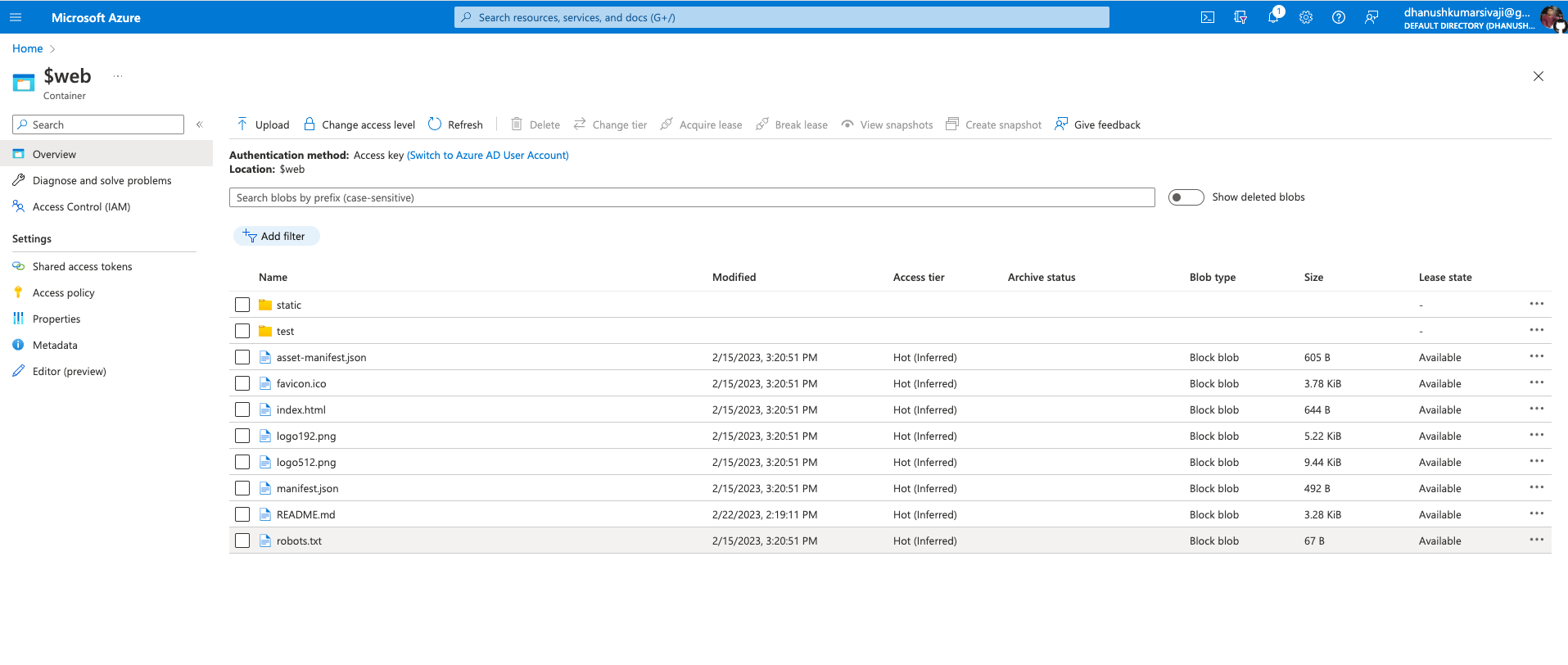This screenshot has height=665, width=1568.
Task: Open the robots.txt blob
Action: tap(299, 541)
